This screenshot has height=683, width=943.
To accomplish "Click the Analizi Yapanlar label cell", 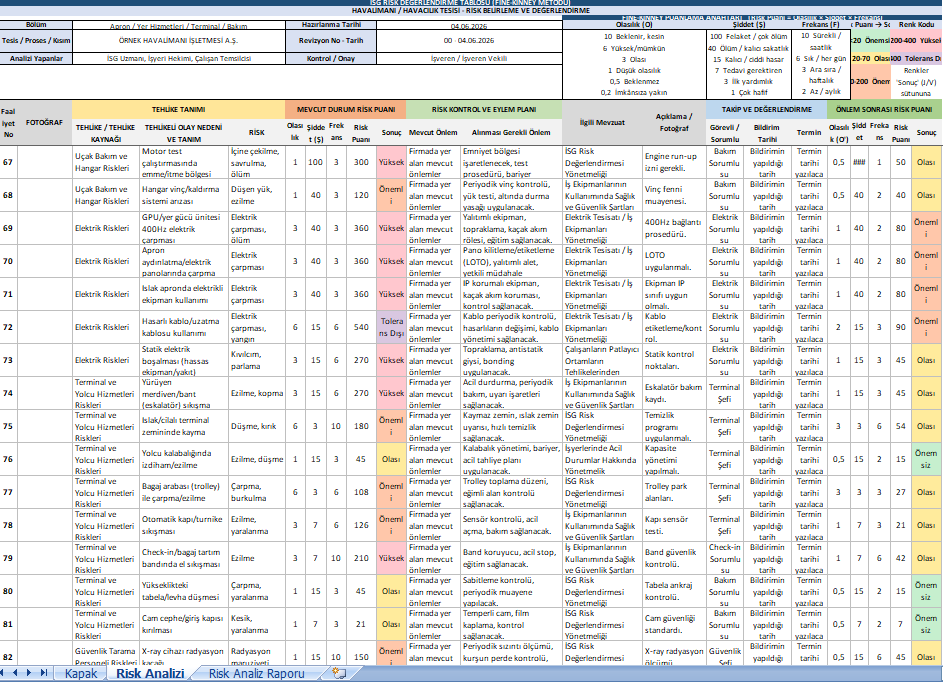I will point(36,59).
